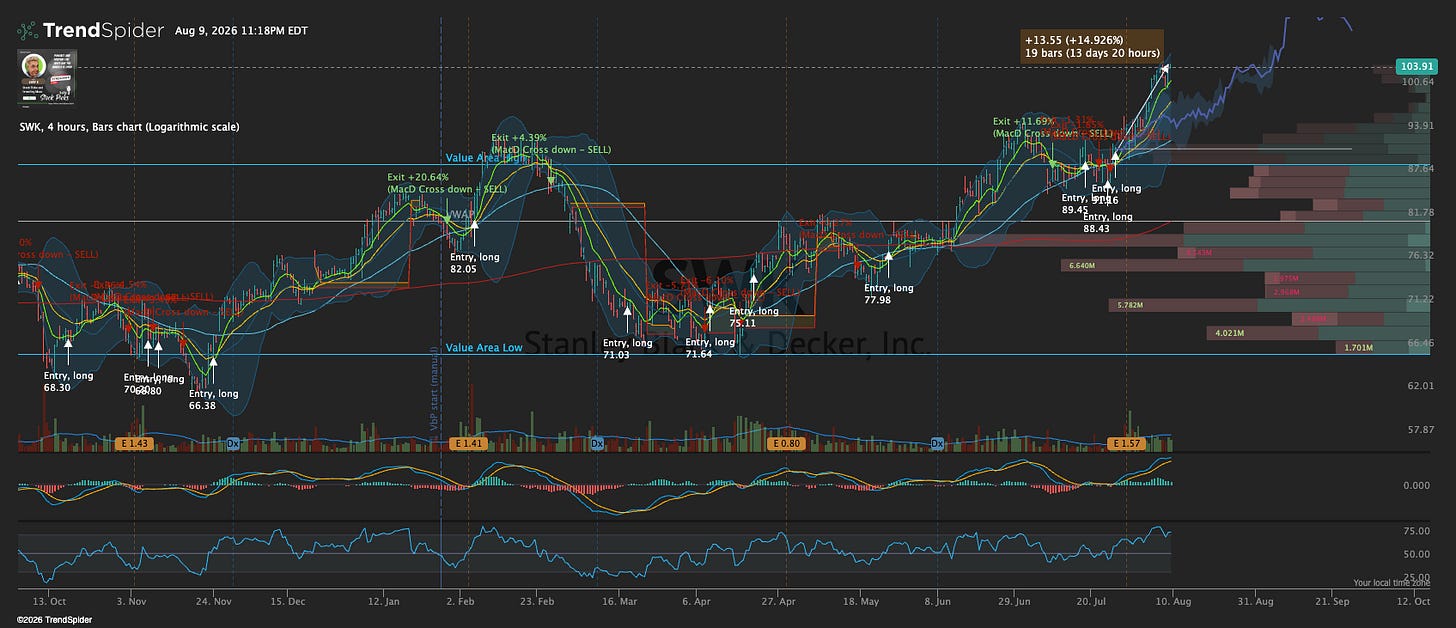The image size is (1456, 628).
Task: Click the 57.87 price axis label
Action: (x=1420, y=430)
